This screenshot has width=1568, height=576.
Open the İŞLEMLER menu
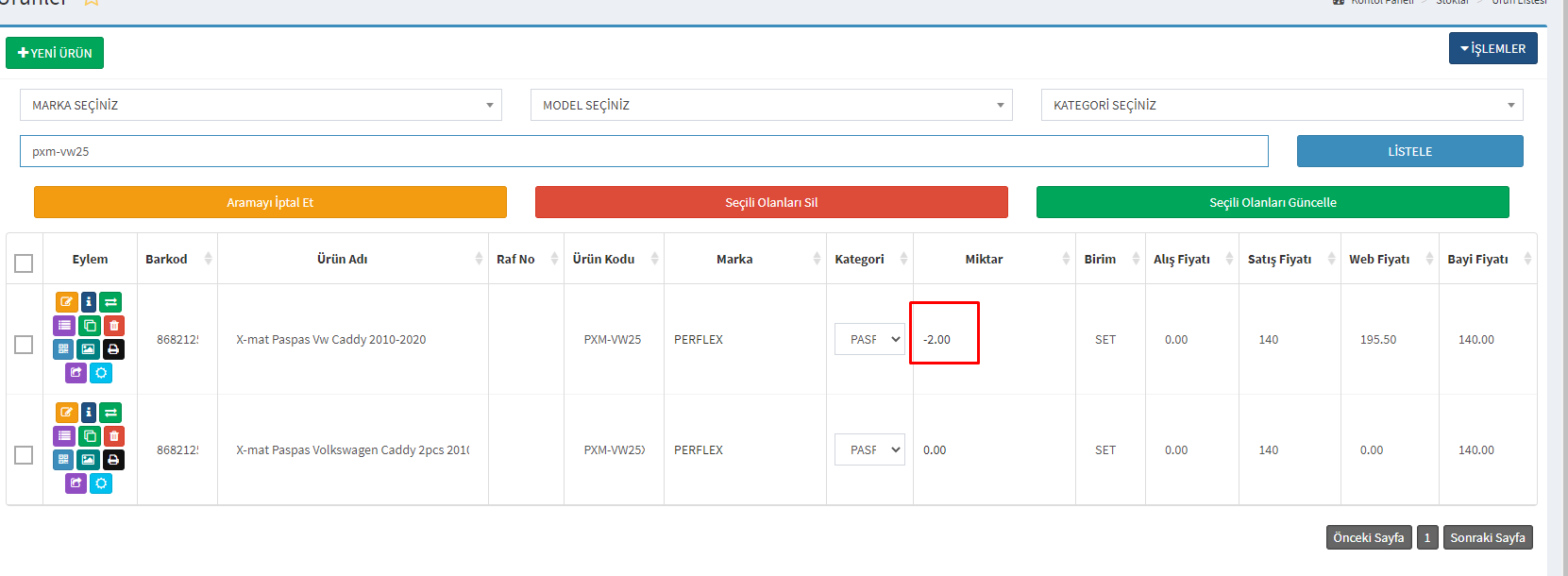point(1492,48)
